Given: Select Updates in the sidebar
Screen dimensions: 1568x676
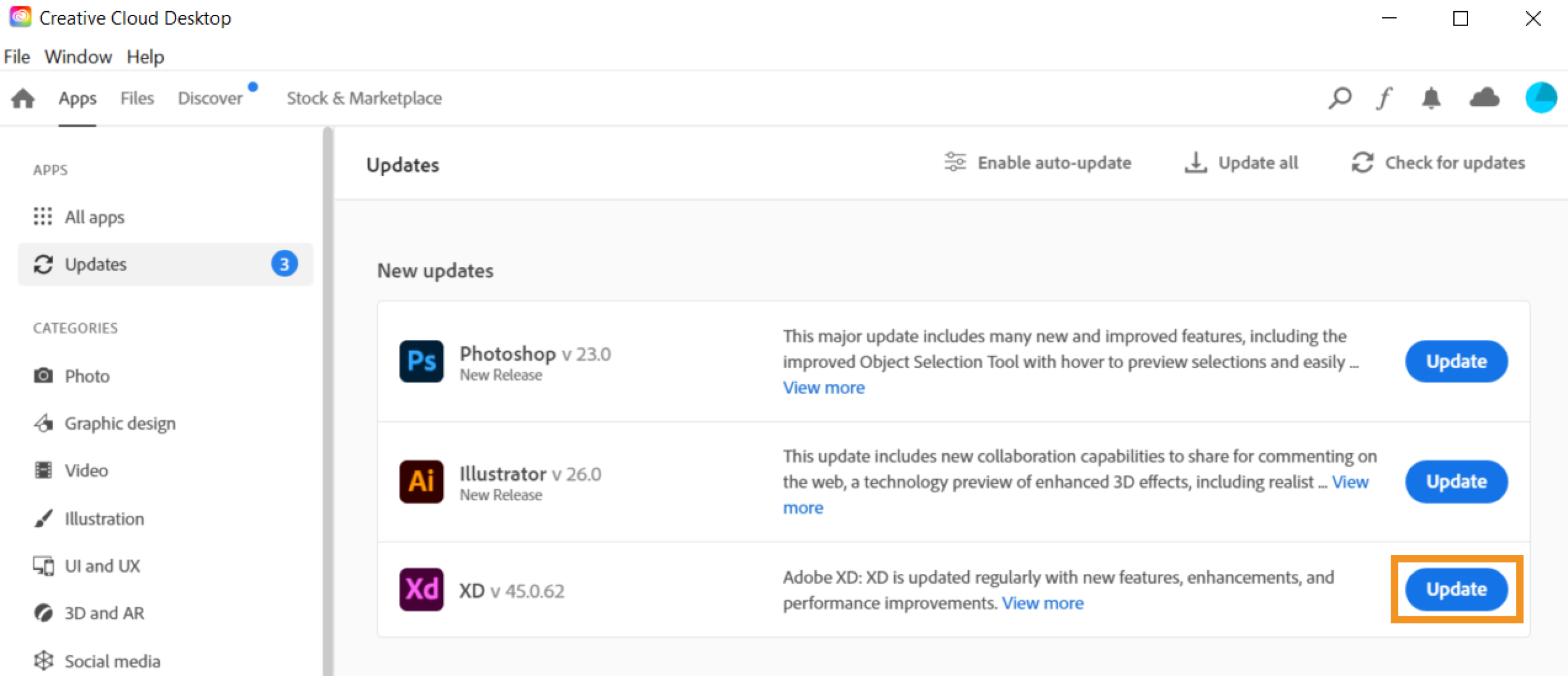Looking at the screenshot, I should 96,264.
